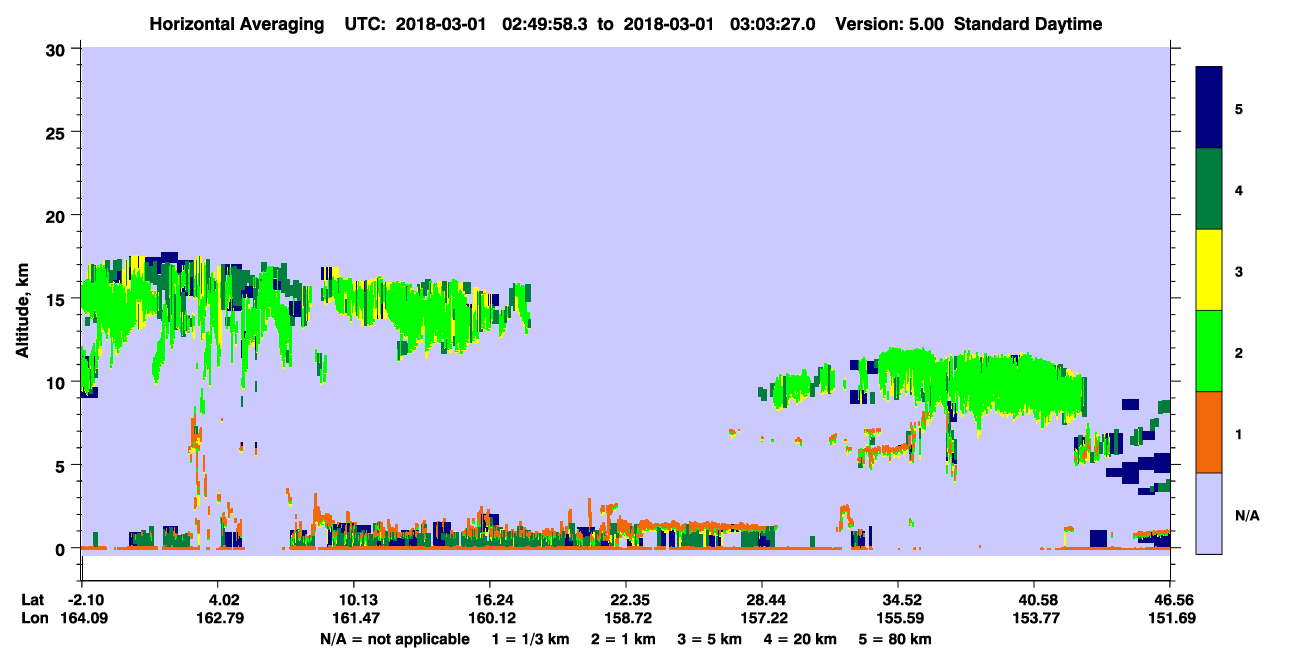Click the 'N/A = not applicable' legend text

click(395, 639)
